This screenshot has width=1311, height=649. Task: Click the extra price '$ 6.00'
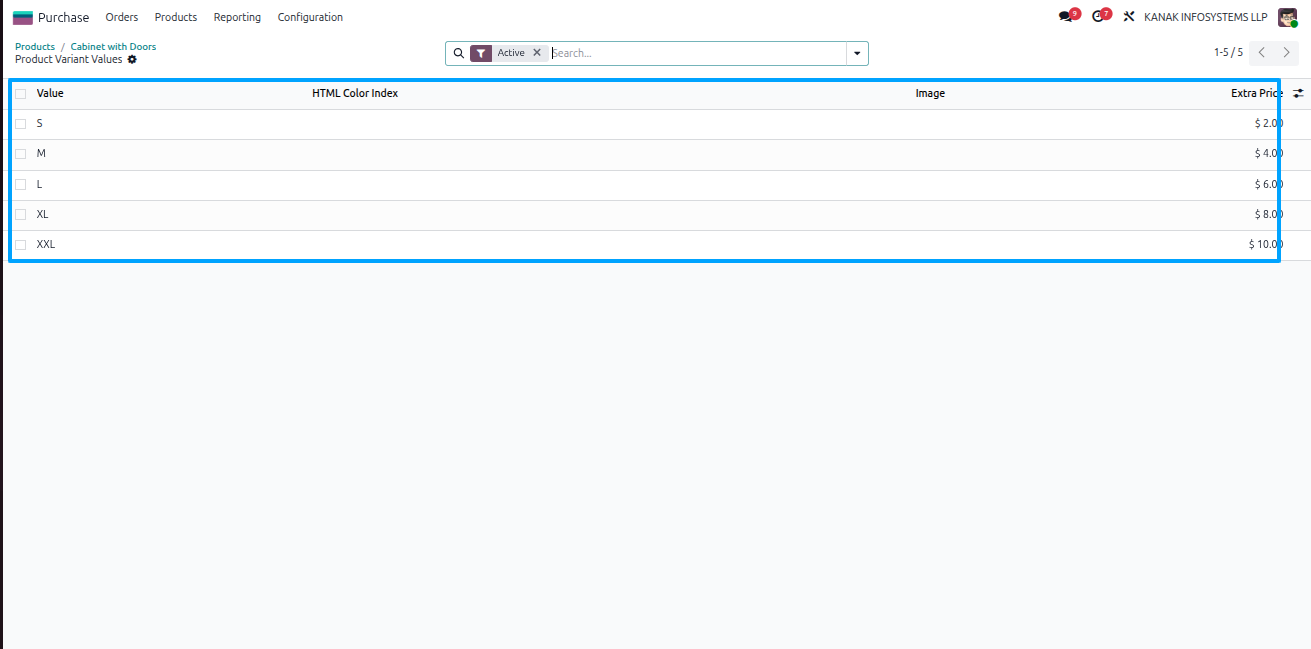pos(1268,184)
